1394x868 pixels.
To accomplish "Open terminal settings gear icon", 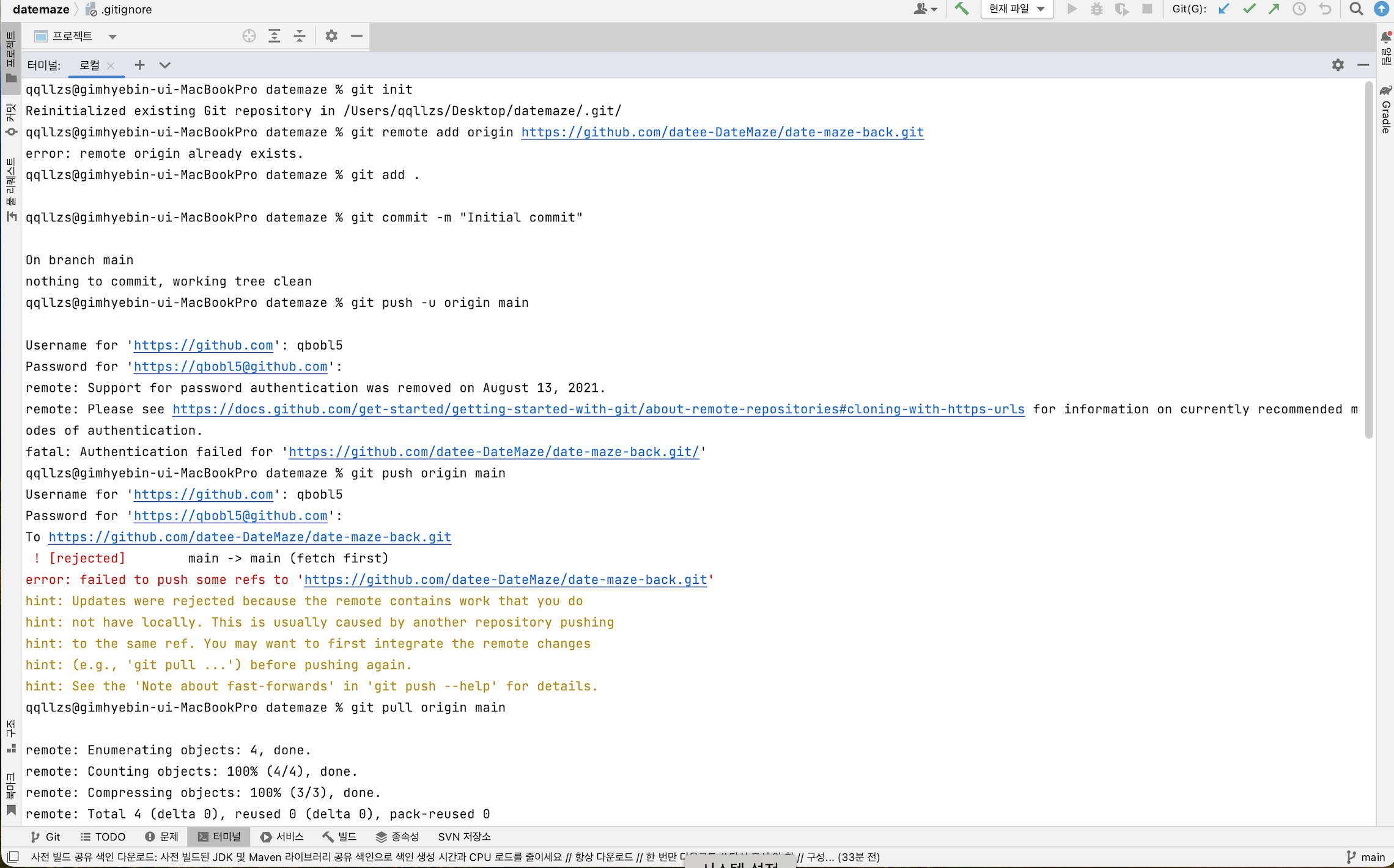I will [1338, 65].
